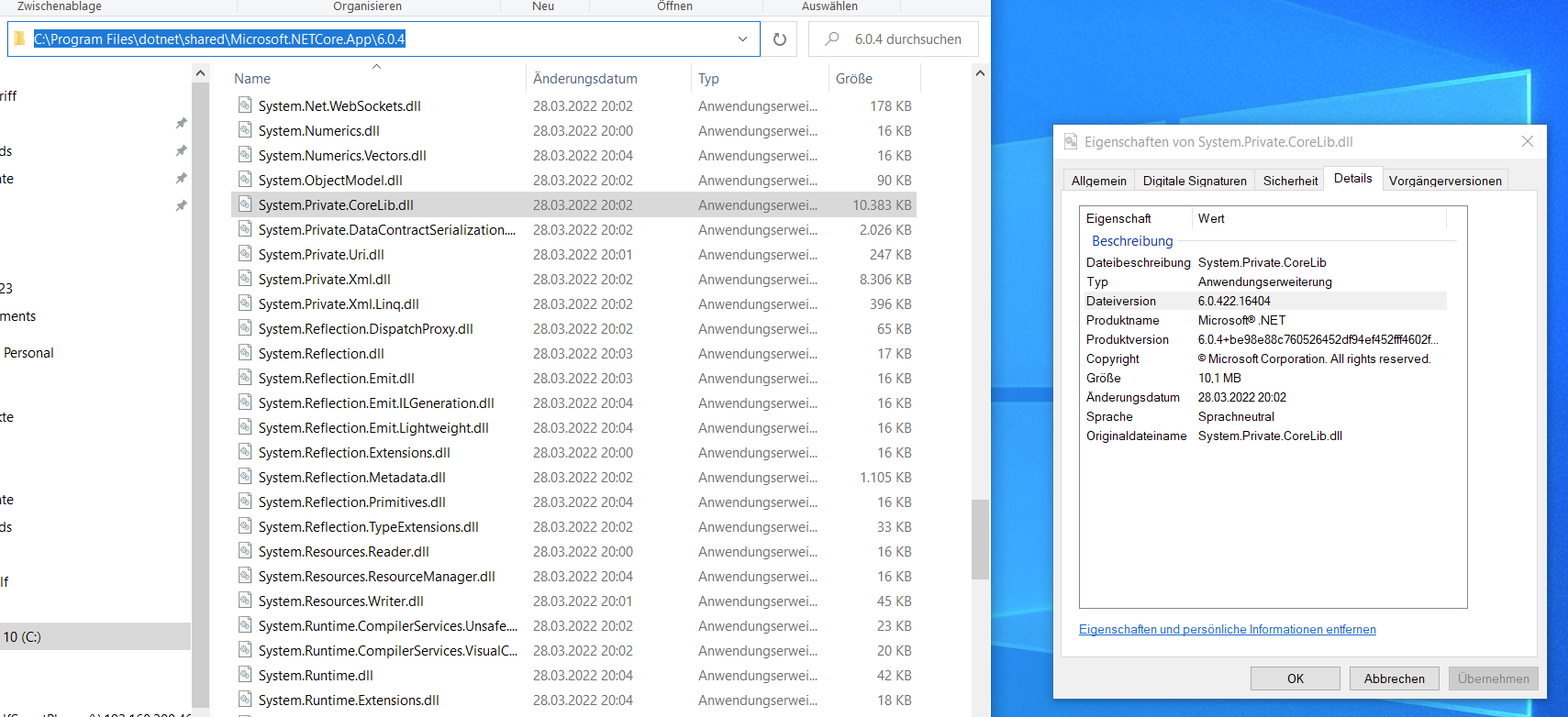Click the search magnifier icon
The image size is (1568, 717).
(832, 39)
